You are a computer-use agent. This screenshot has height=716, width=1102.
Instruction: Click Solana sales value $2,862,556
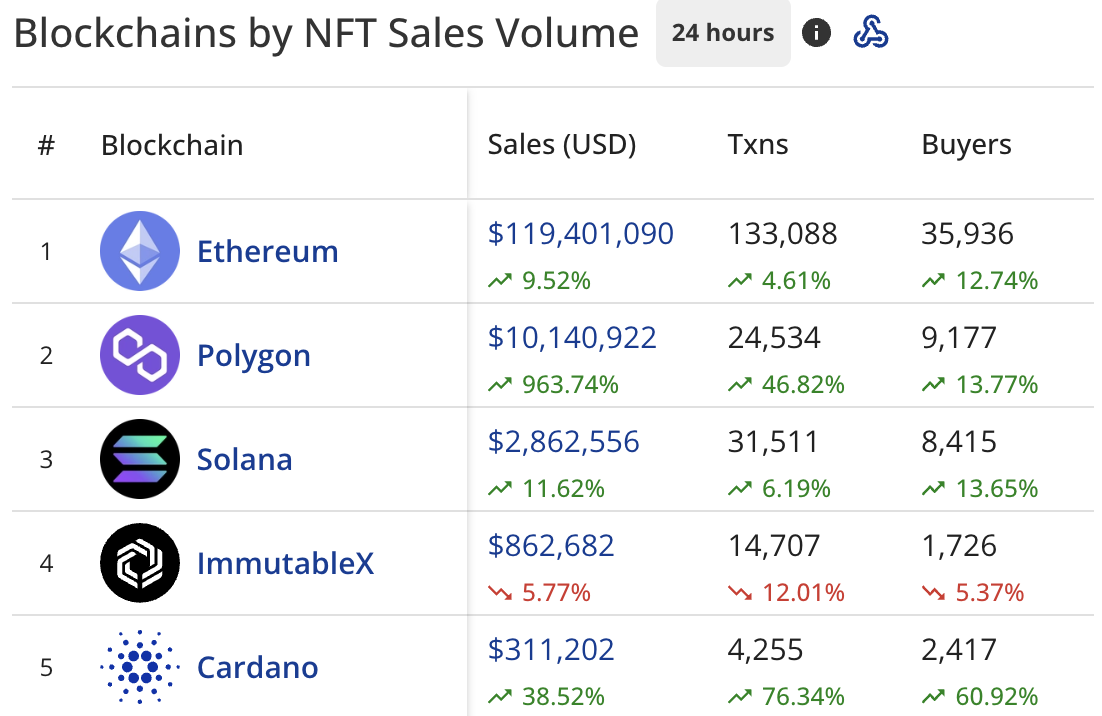pyautogui.click(x=564, y=441)
